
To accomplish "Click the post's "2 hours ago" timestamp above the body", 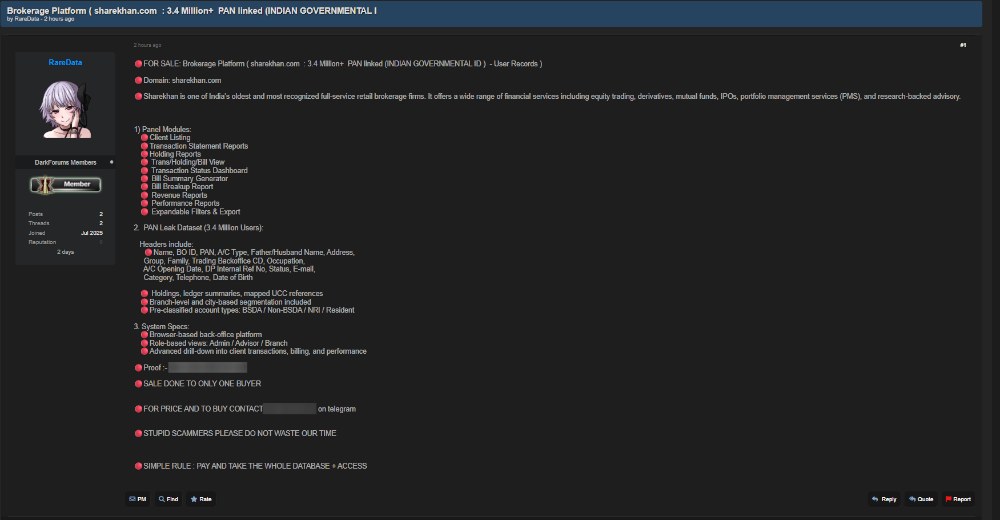I will [x=146, y=45].
